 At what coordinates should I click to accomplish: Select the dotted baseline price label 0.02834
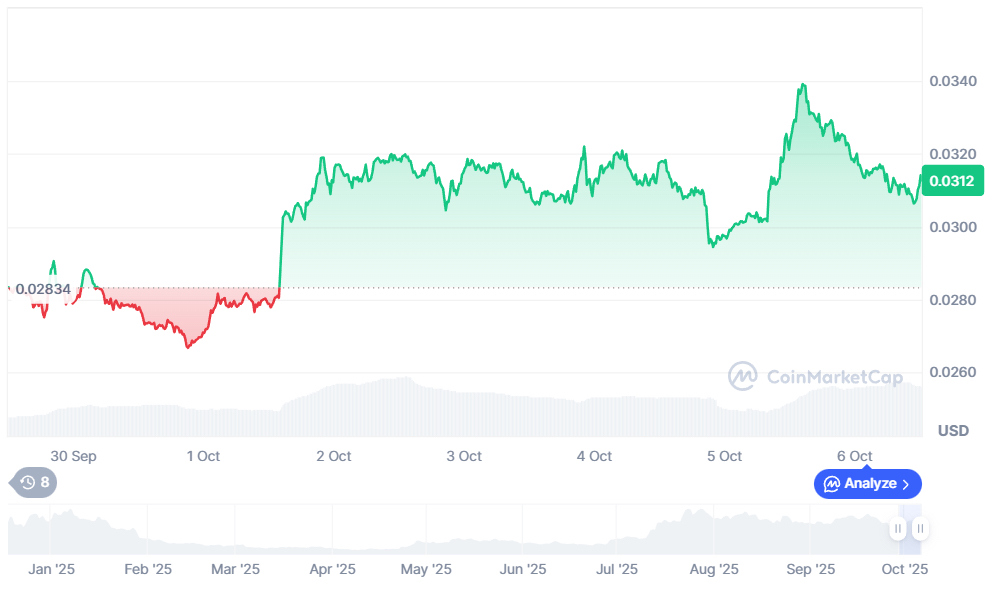pos(44,289)
